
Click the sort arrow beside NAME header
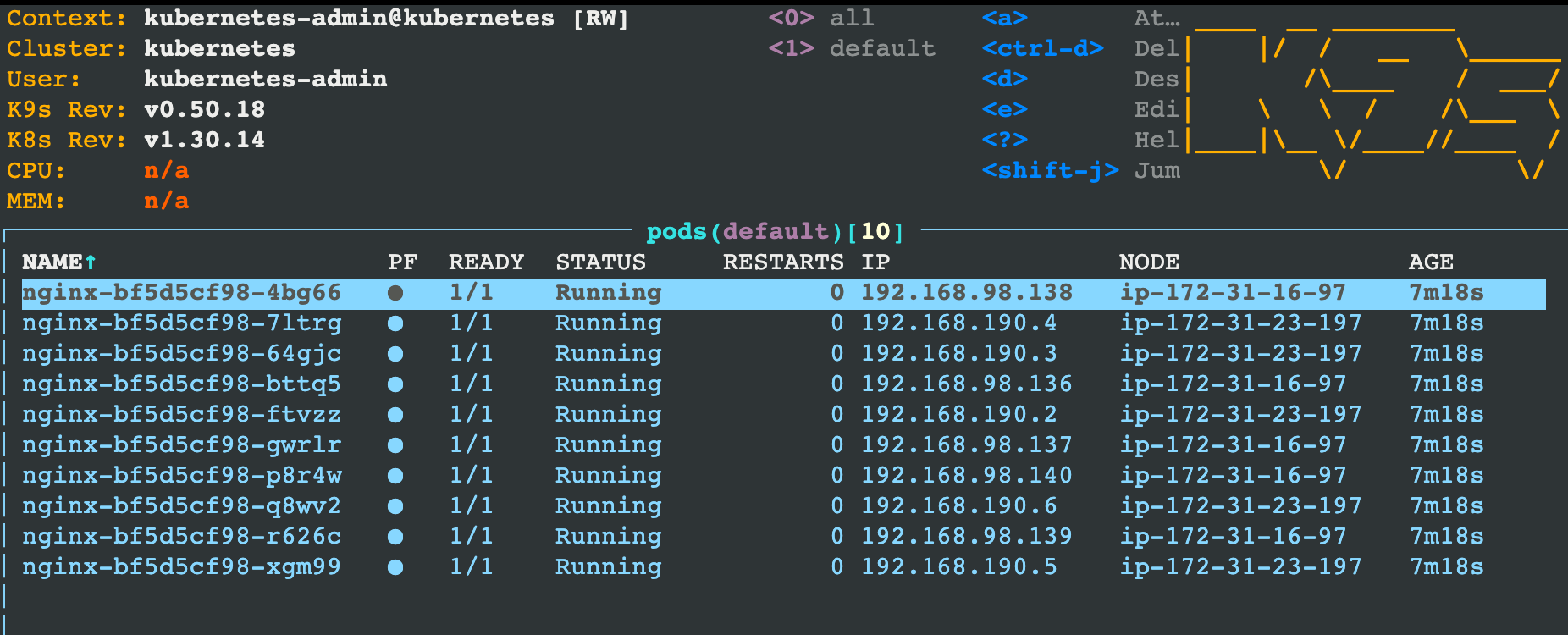(x=91, y=262)
